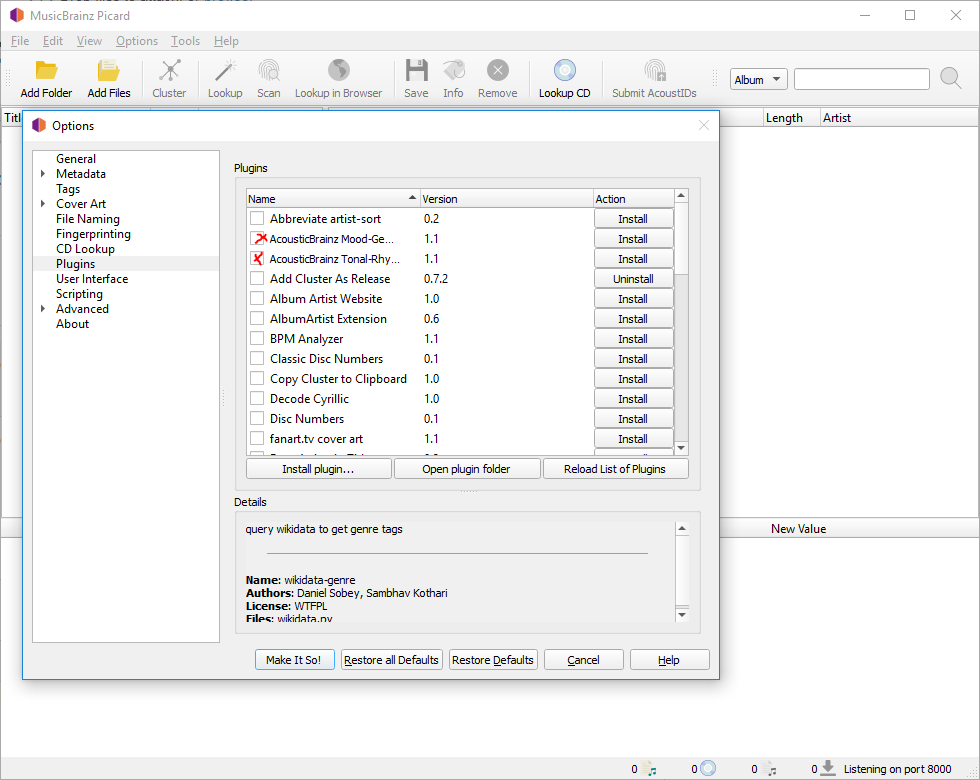Click the Save floppy disk icon
Image resolution: width=980 pixels, height=780 pixels.
click(416, 71)
